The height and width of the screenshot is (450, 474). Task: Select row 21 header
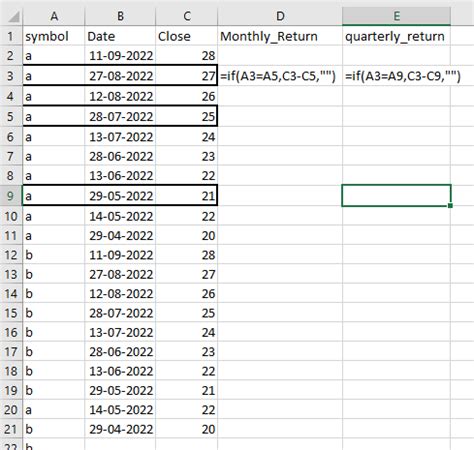pyautogui.click(x=11, y=429)
